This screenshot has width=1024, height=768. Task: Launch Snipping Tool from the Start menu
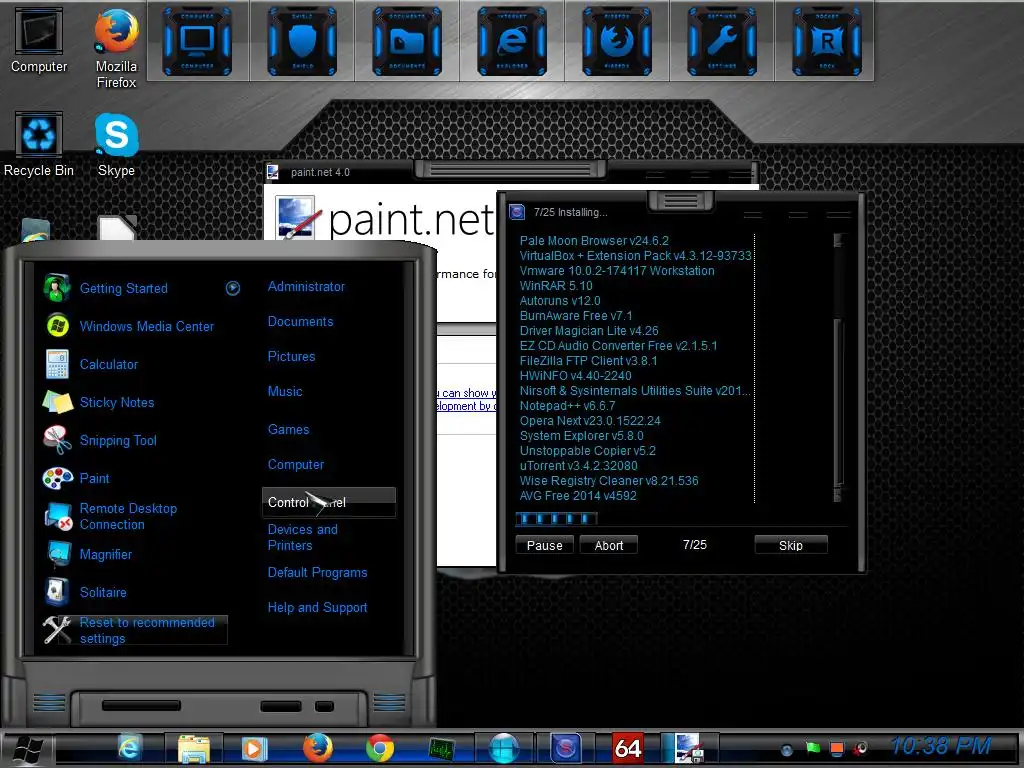tap(118, 440)
